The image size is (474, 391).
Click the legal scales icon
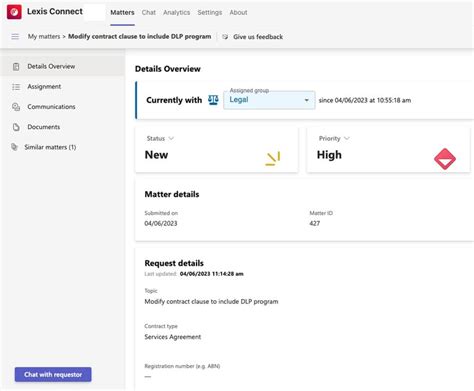213,100
